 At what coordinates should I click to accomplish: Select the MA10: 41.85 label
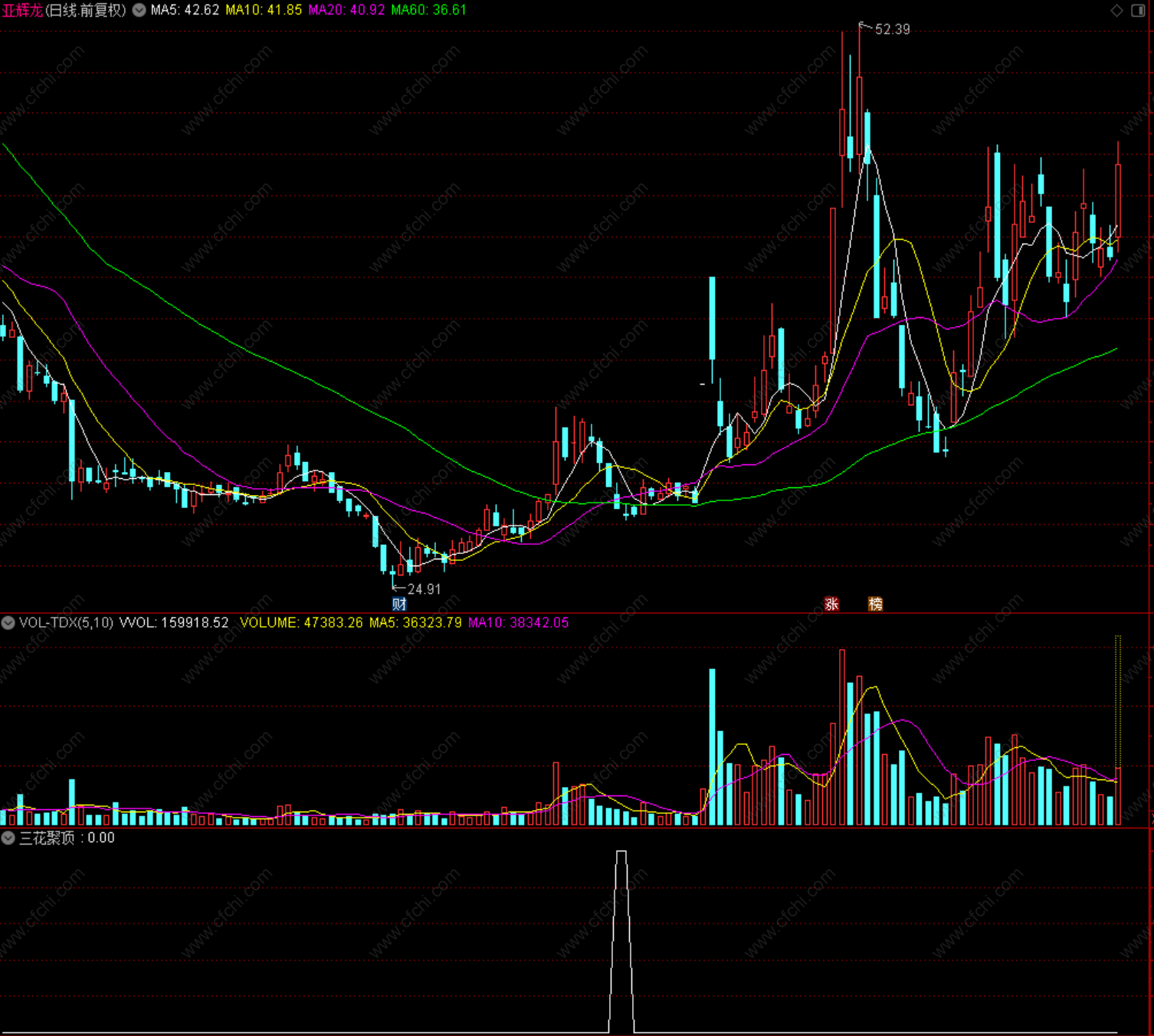pos(264,10)
